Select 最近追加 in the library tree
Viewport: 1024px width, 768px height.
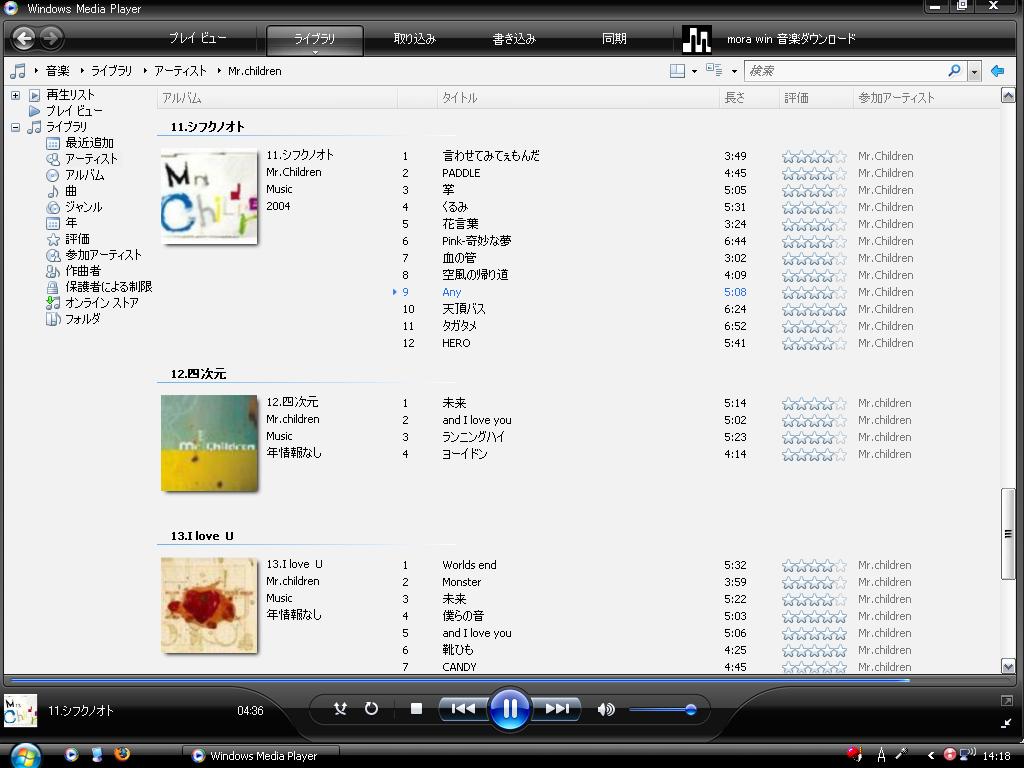point(89,143)
